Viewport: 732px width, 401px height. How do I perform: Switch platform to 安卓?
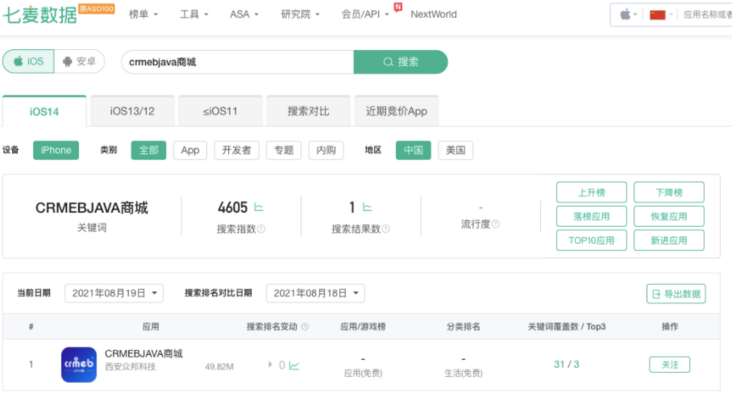click(79, 62)
